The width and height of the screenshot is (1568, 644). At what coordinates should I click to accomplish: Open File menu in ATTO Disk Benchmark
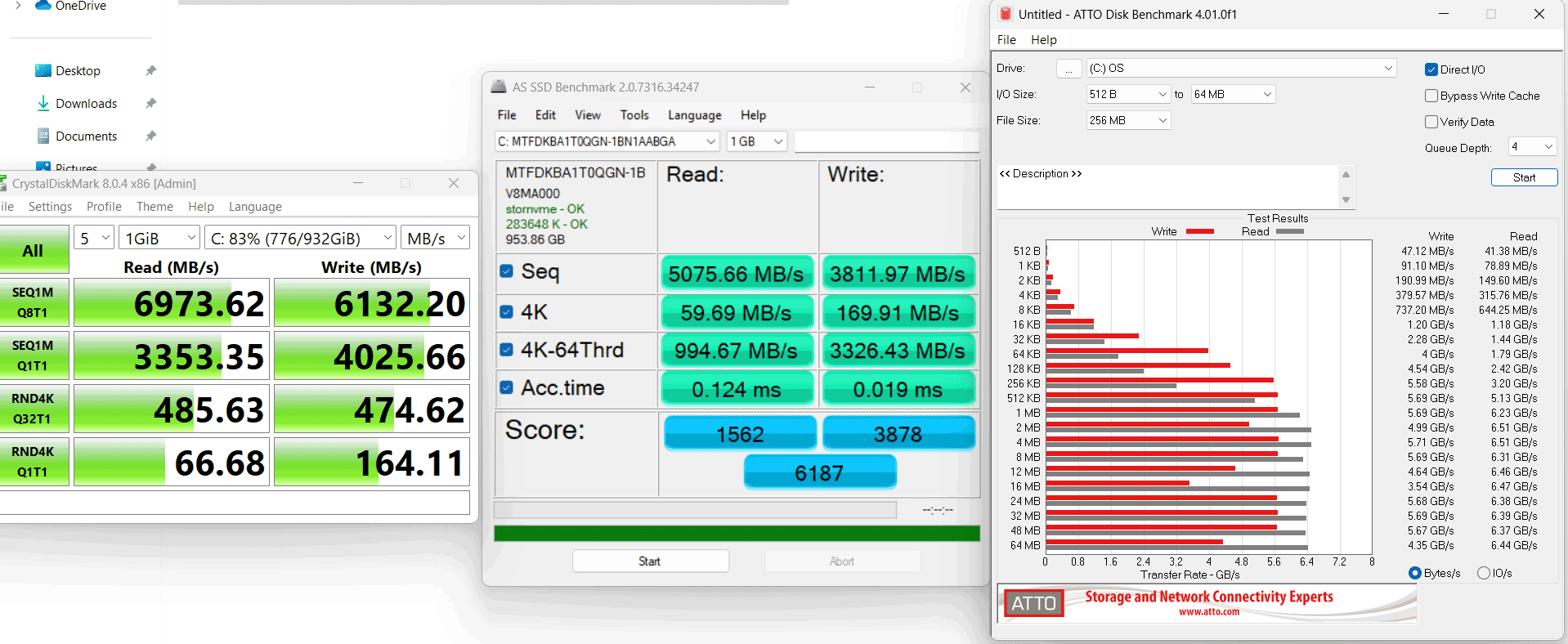click(x=1006, y=39)
